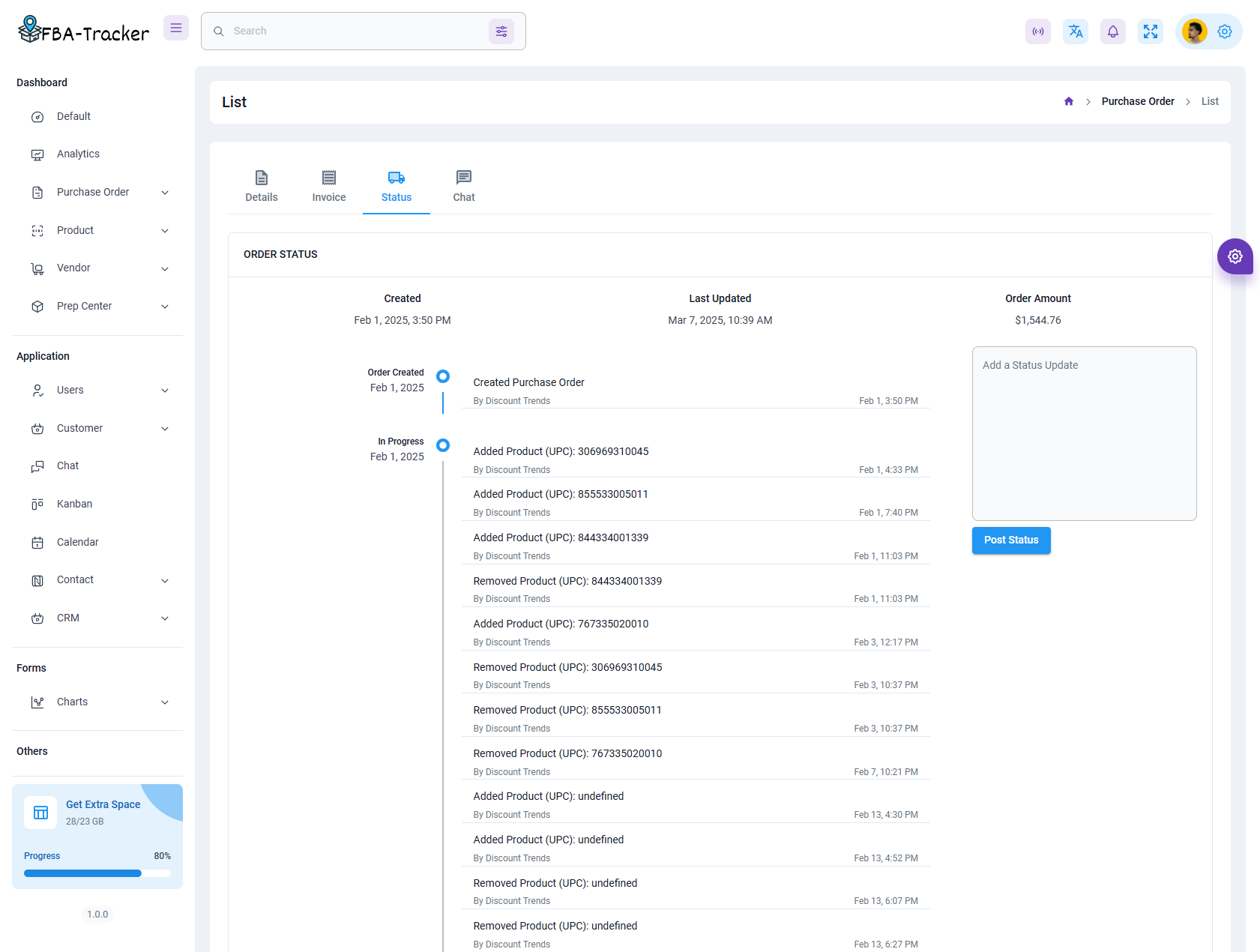This screenshot has width=1260, height=952.
Task: Open the notifications bell
Action: tap(1113, 31)
